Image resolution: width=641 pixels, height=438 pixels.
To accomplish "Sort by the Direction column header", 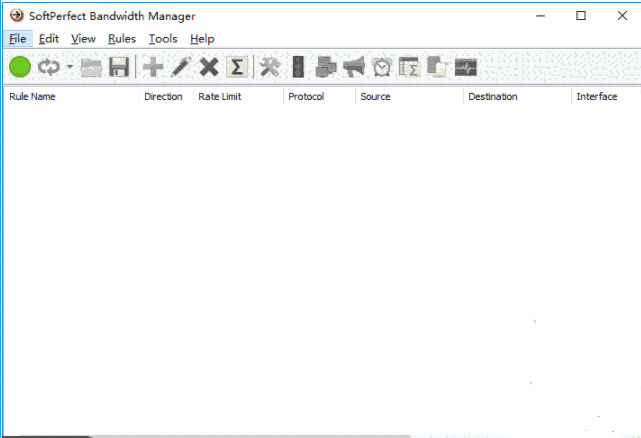I will point(166,97).
